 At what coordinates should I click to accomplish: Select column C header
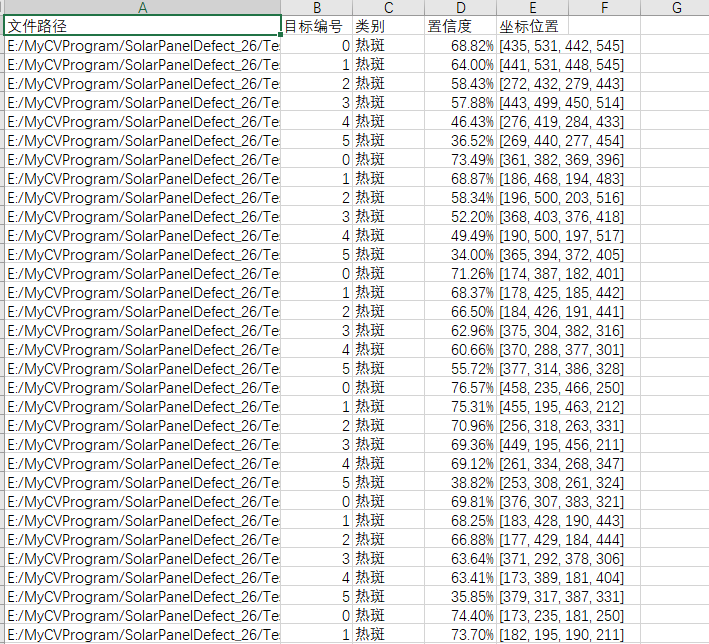coord(388,7)
